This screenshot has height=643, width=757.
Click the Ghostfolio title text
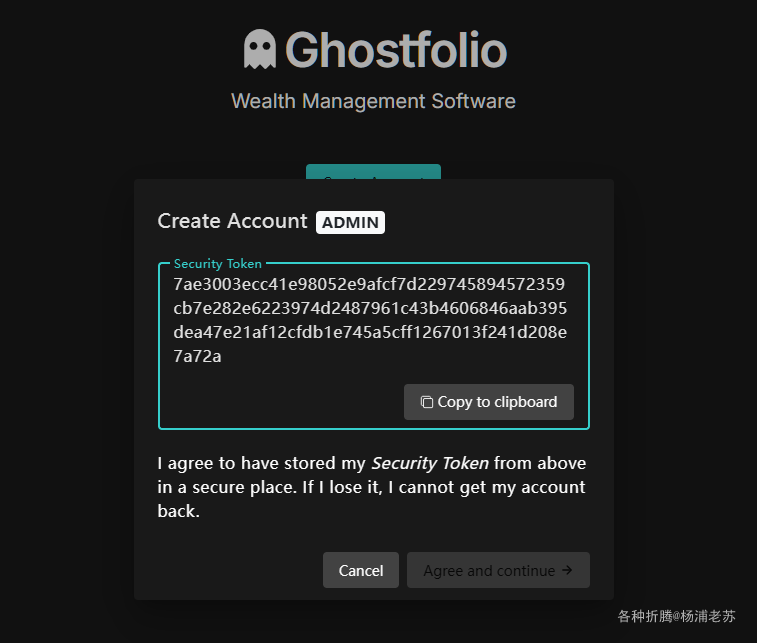396,50
